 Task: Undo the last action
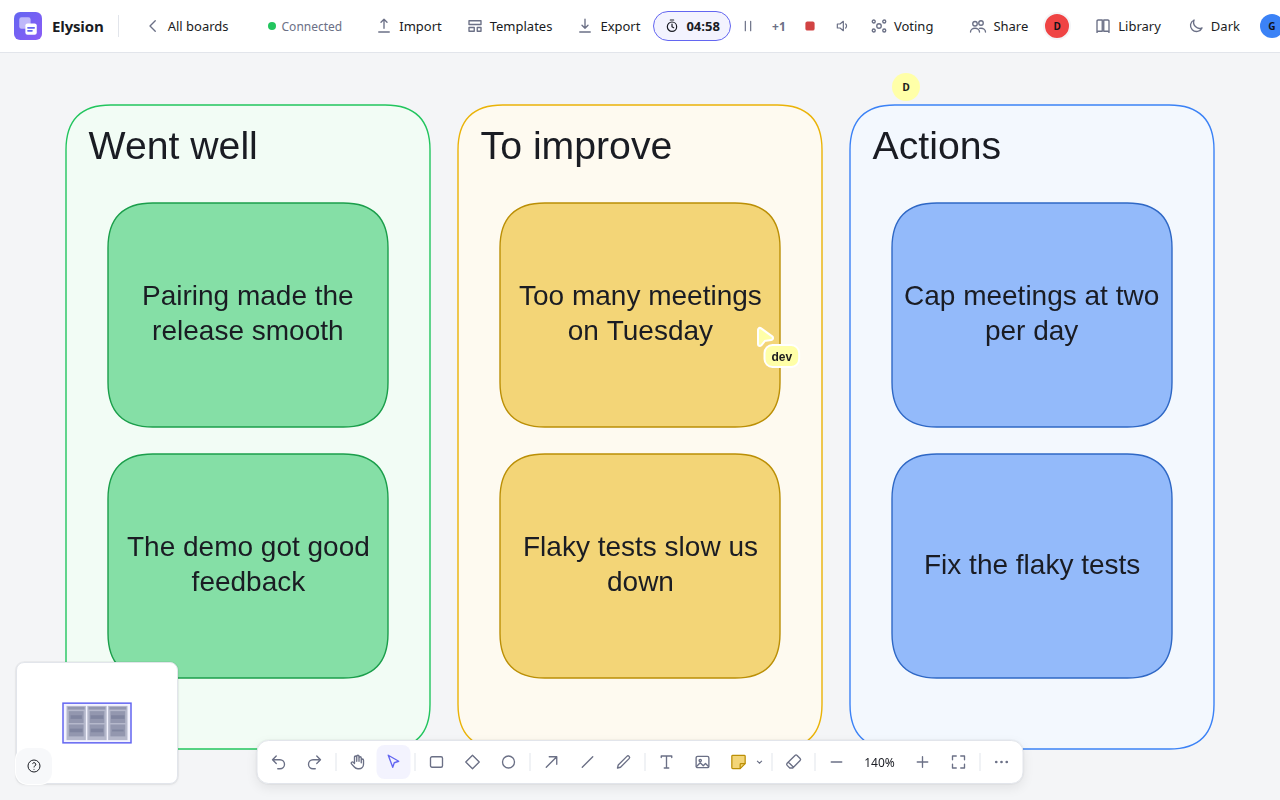point(279,762)
